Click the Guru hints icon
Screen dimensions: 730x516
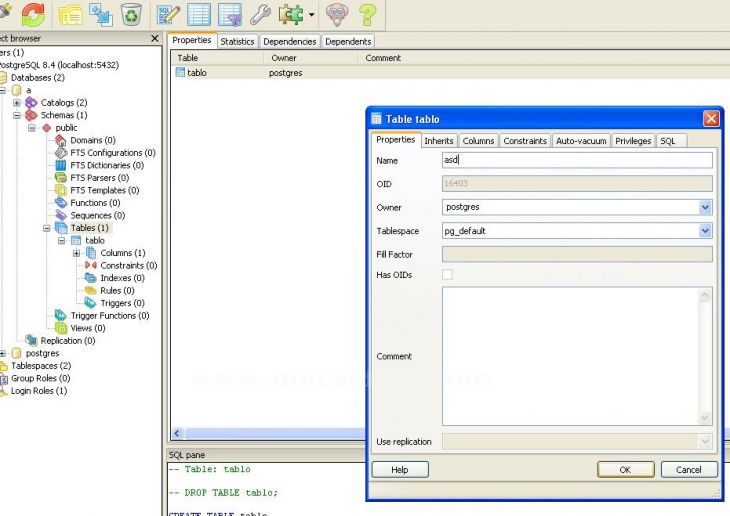coord(337,14)
